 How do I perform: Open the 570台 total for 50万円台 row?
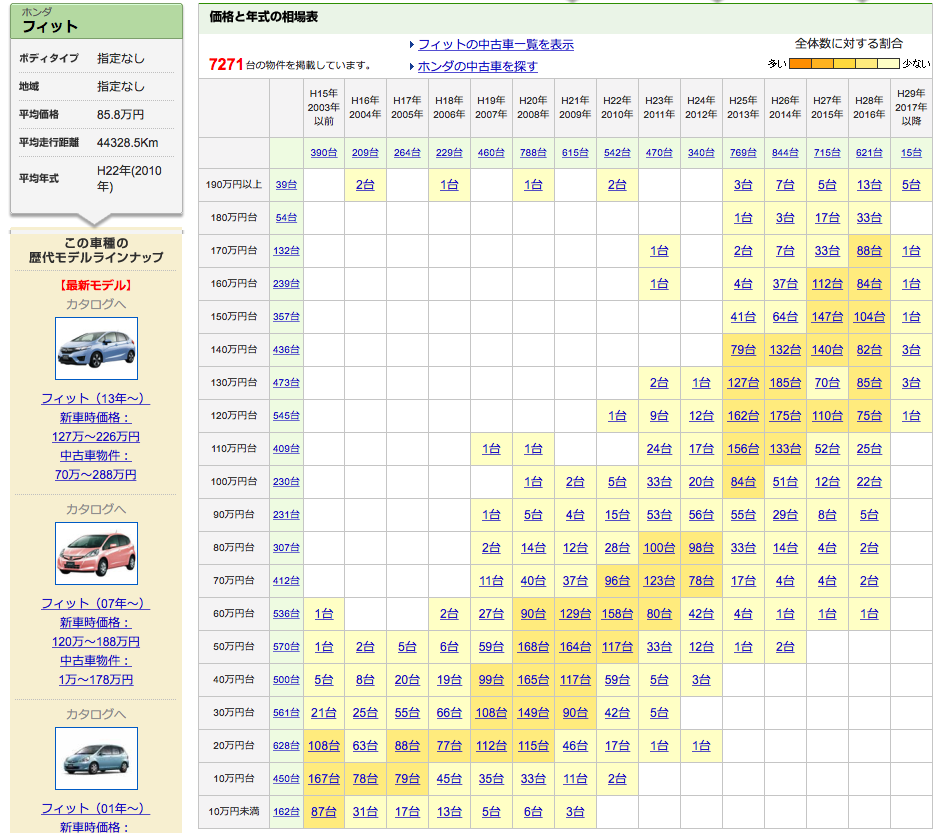tap(286, 646)
